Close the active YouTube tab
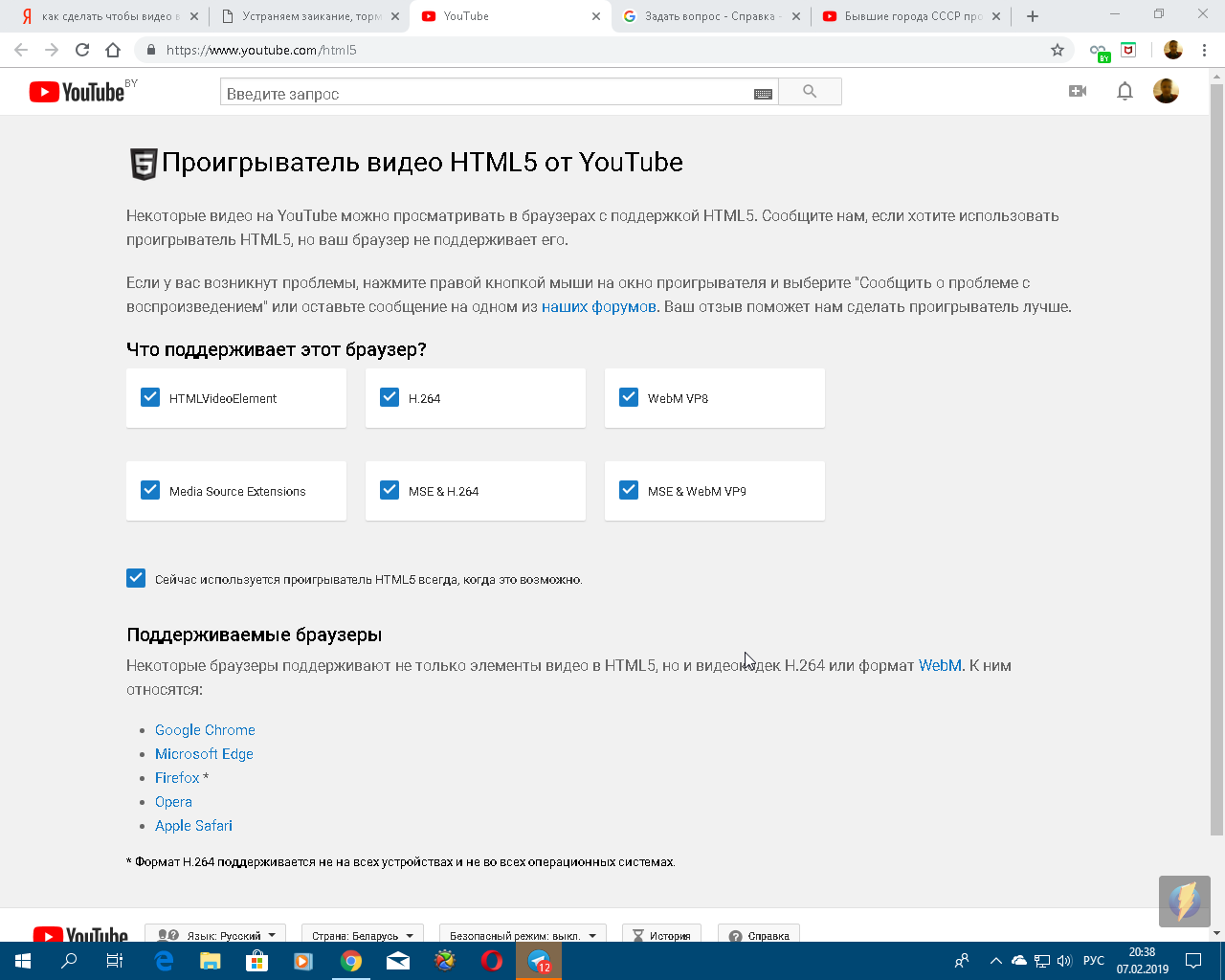1225x980 pixels. (596, 16)
